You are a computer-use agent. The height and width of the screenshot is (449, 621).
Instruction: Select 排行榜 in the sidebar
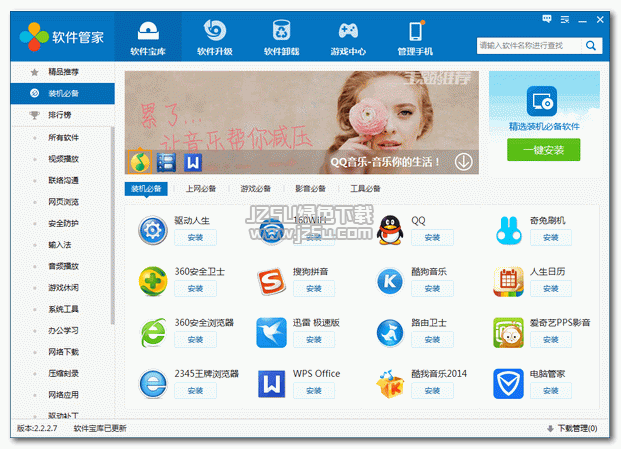(63, 115)
